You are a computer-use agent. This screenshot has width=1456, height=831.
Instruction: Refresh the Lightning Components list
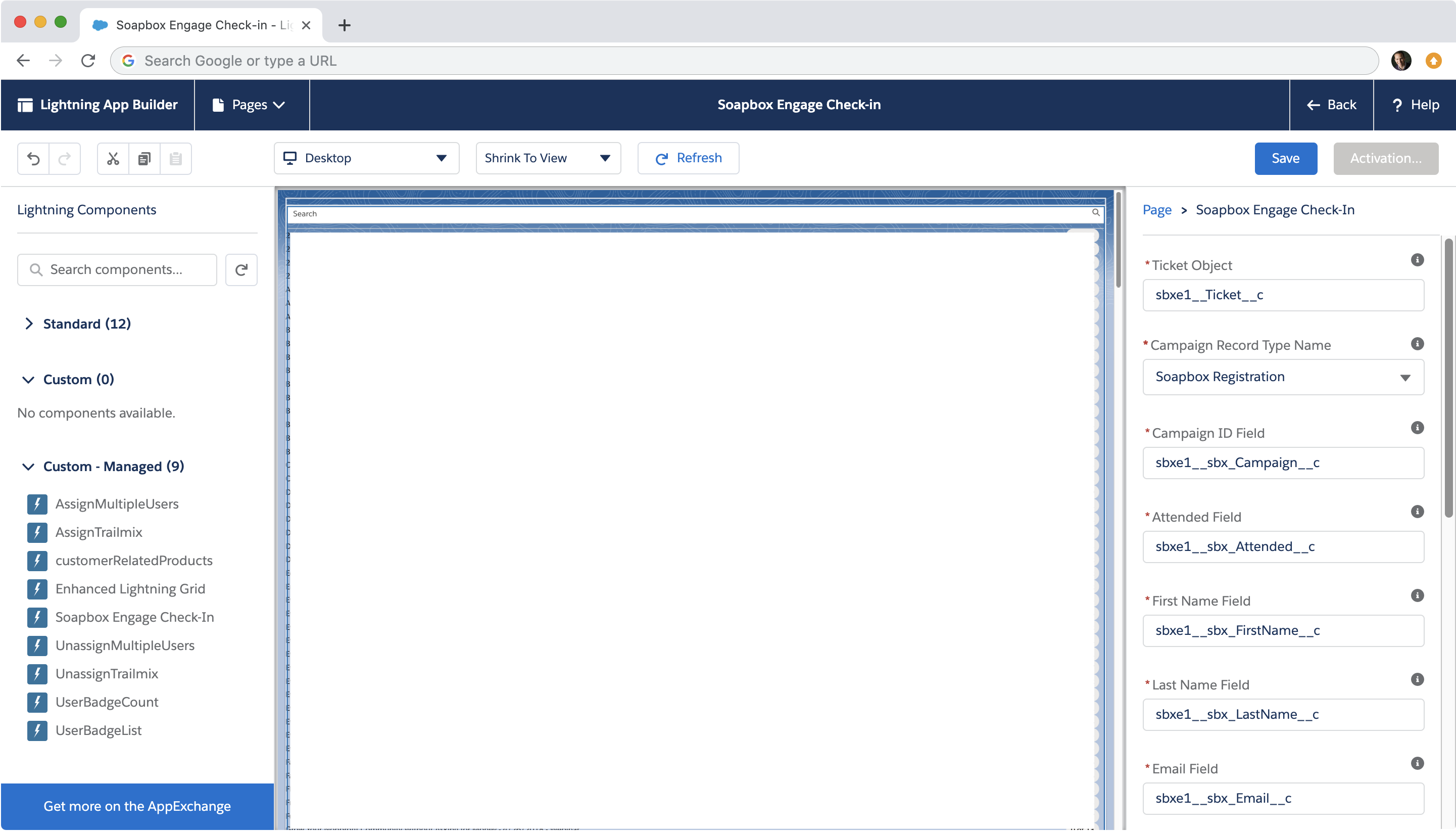(x=241, y=269)
